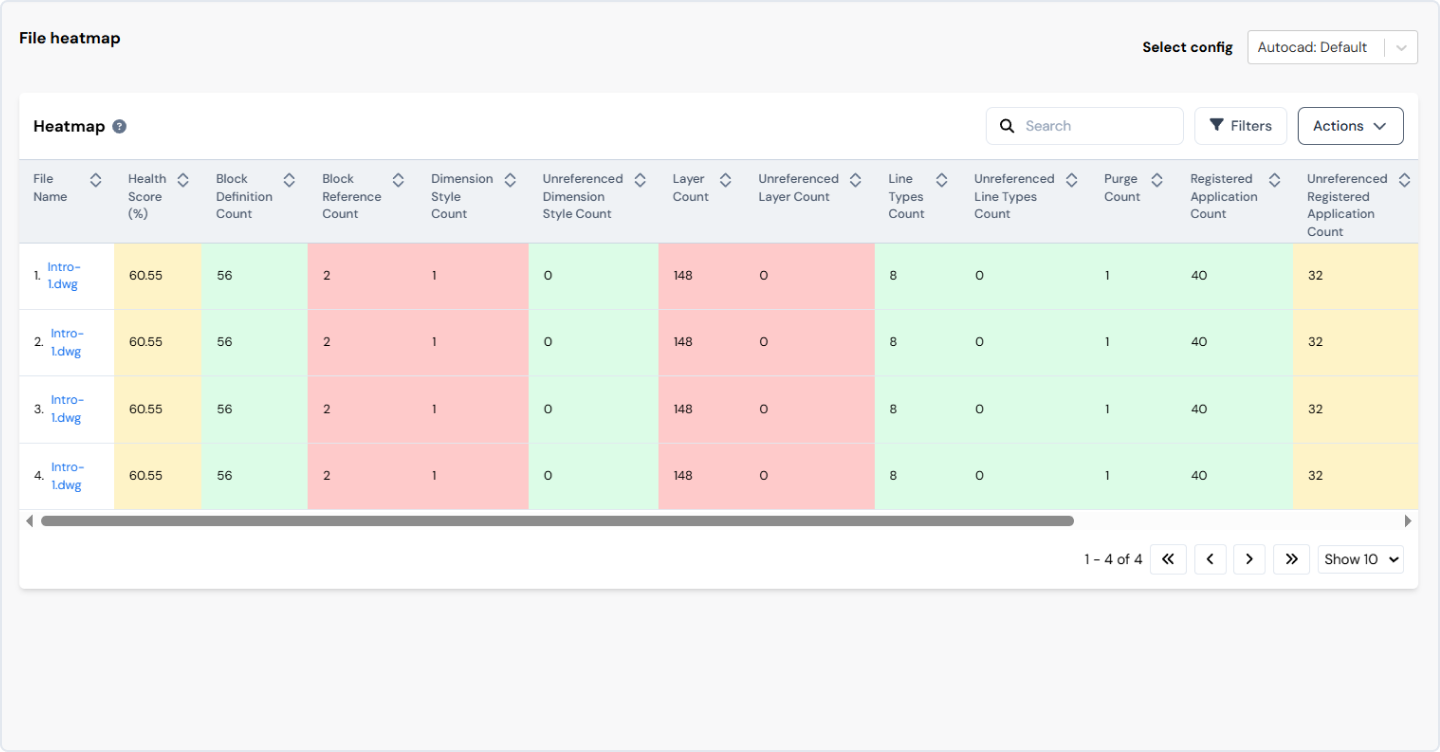Image resolution: width=1440 pixels, height=752 pixels.
Task: Sort by Health Score column arrows
Action: 183,180
